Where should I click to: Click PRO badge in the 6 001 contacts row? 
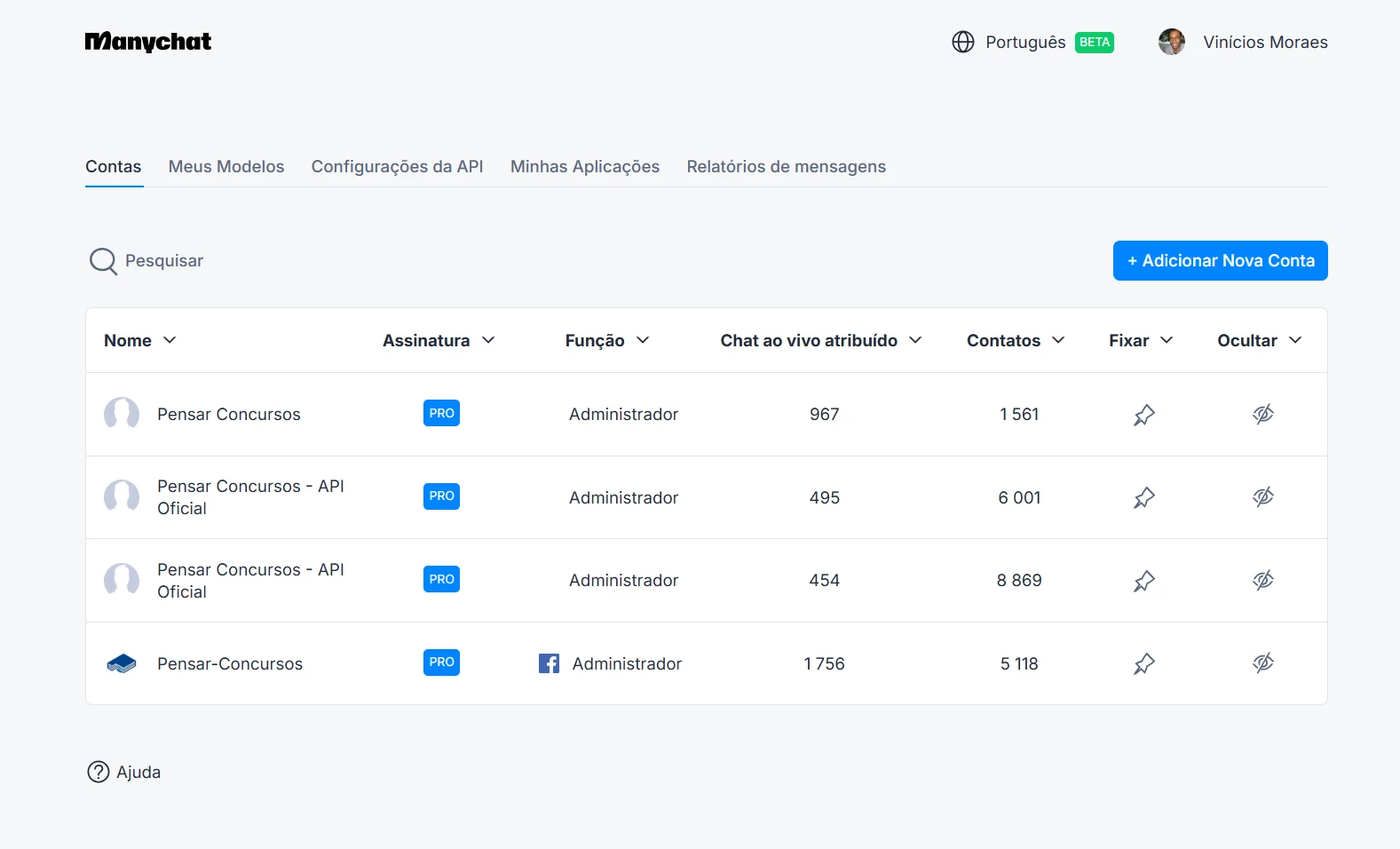(x=441, y=496)
